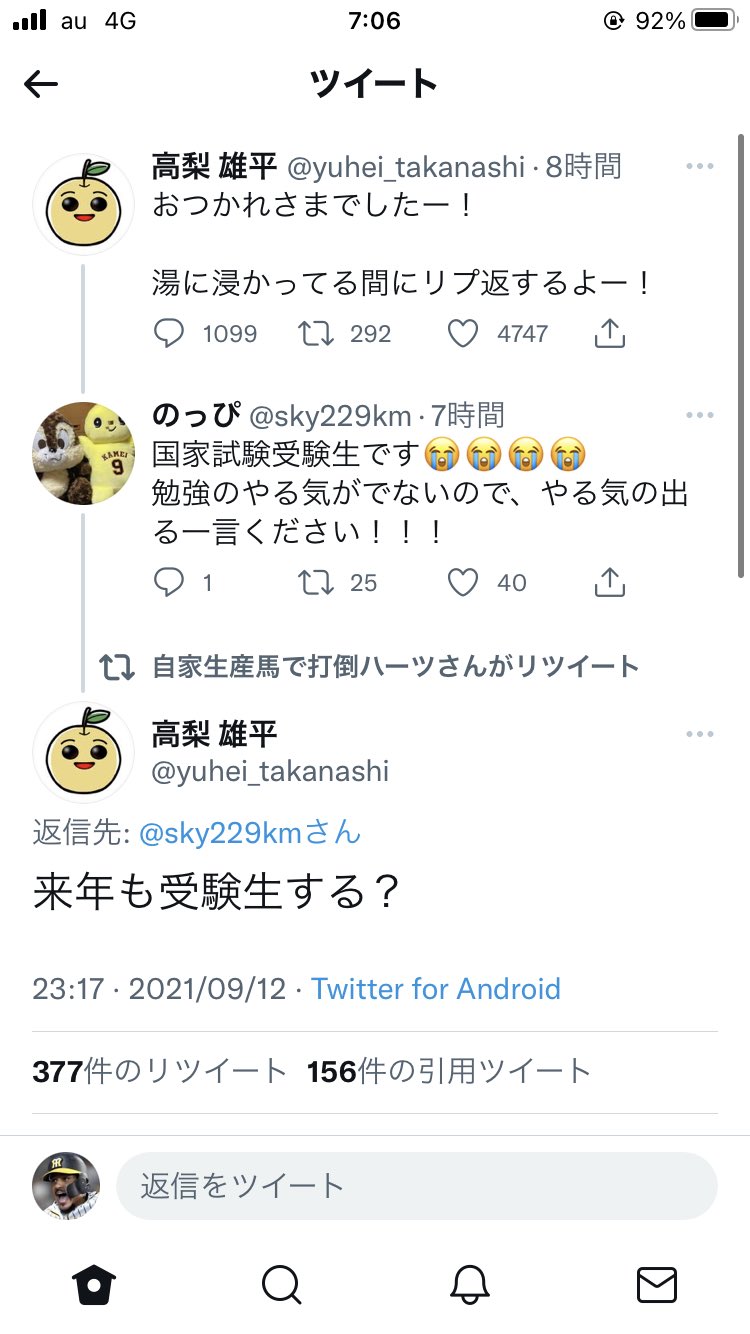The image size is (750, 1334).
Task: Share のっぴ's tweet
Action: 609,582
